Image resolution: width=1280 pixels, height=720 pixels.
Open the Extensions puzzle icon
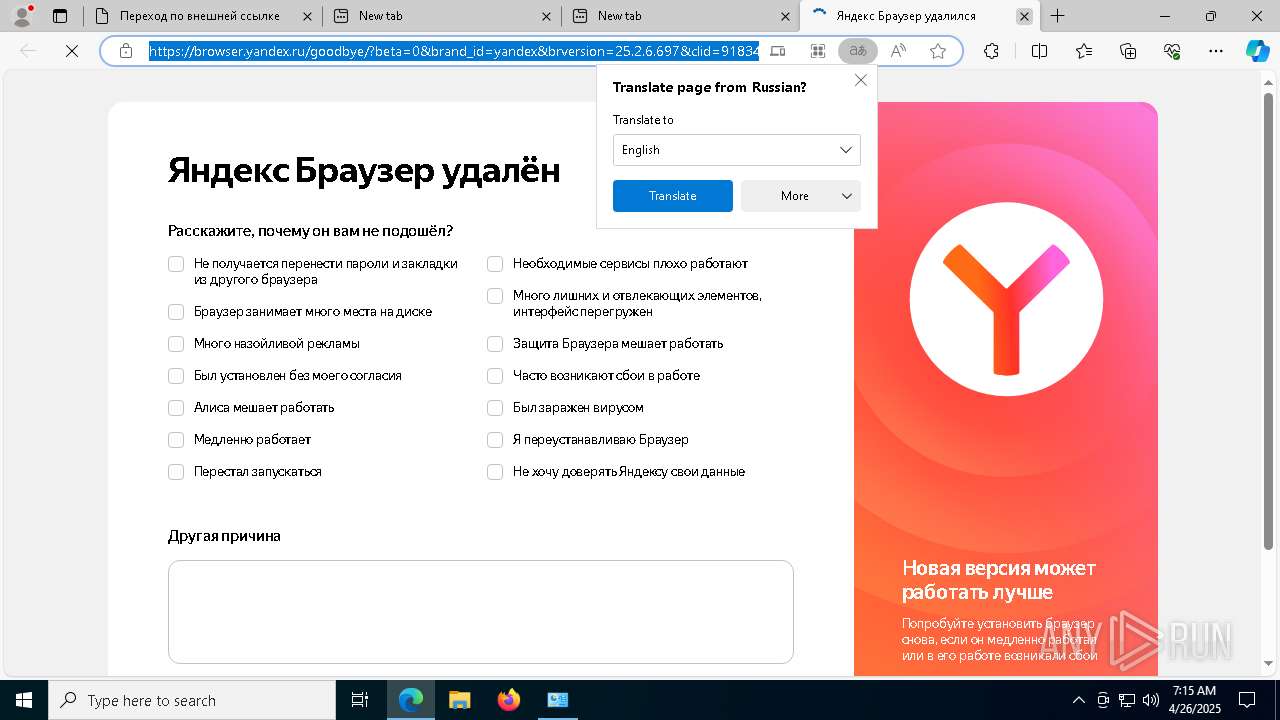point(991,51)
